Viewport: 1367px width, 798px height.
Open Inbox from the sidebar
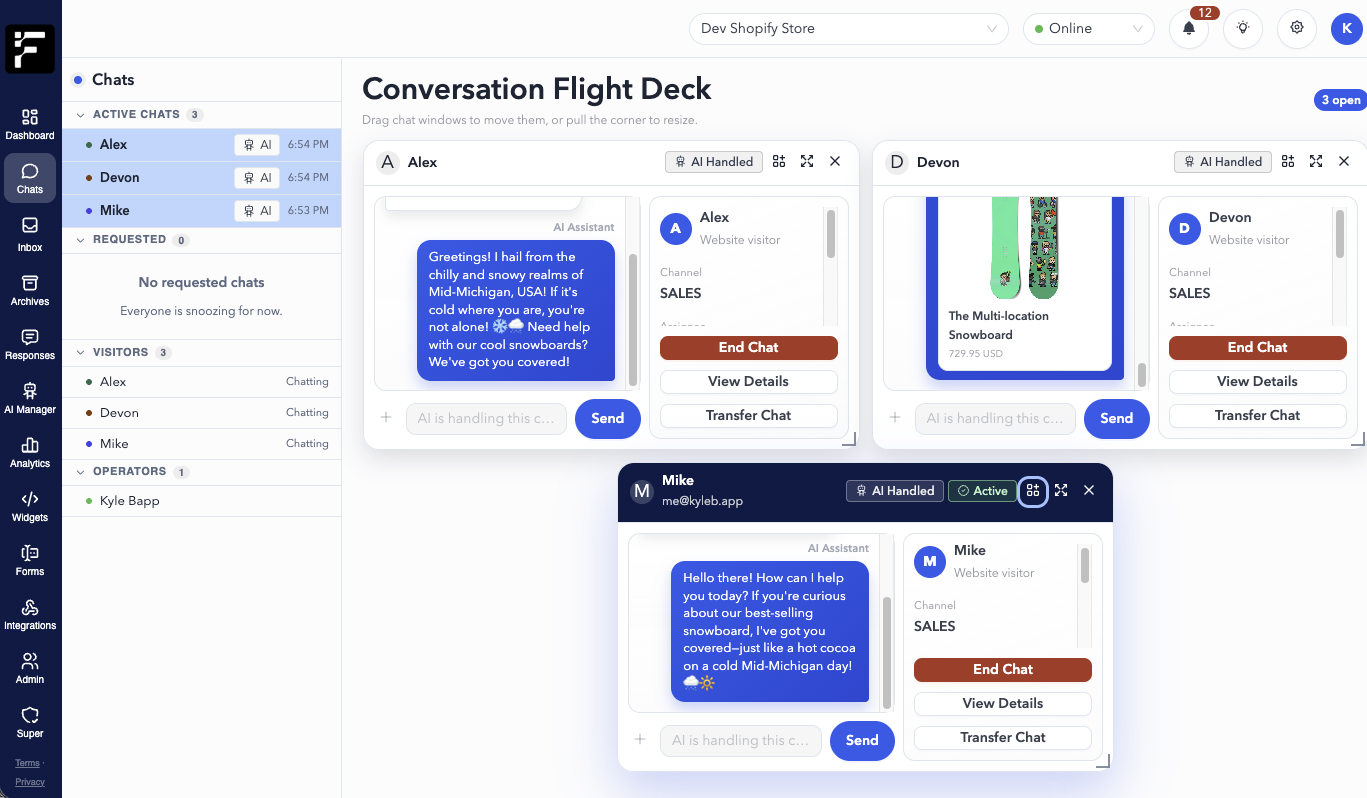point(30,235)
